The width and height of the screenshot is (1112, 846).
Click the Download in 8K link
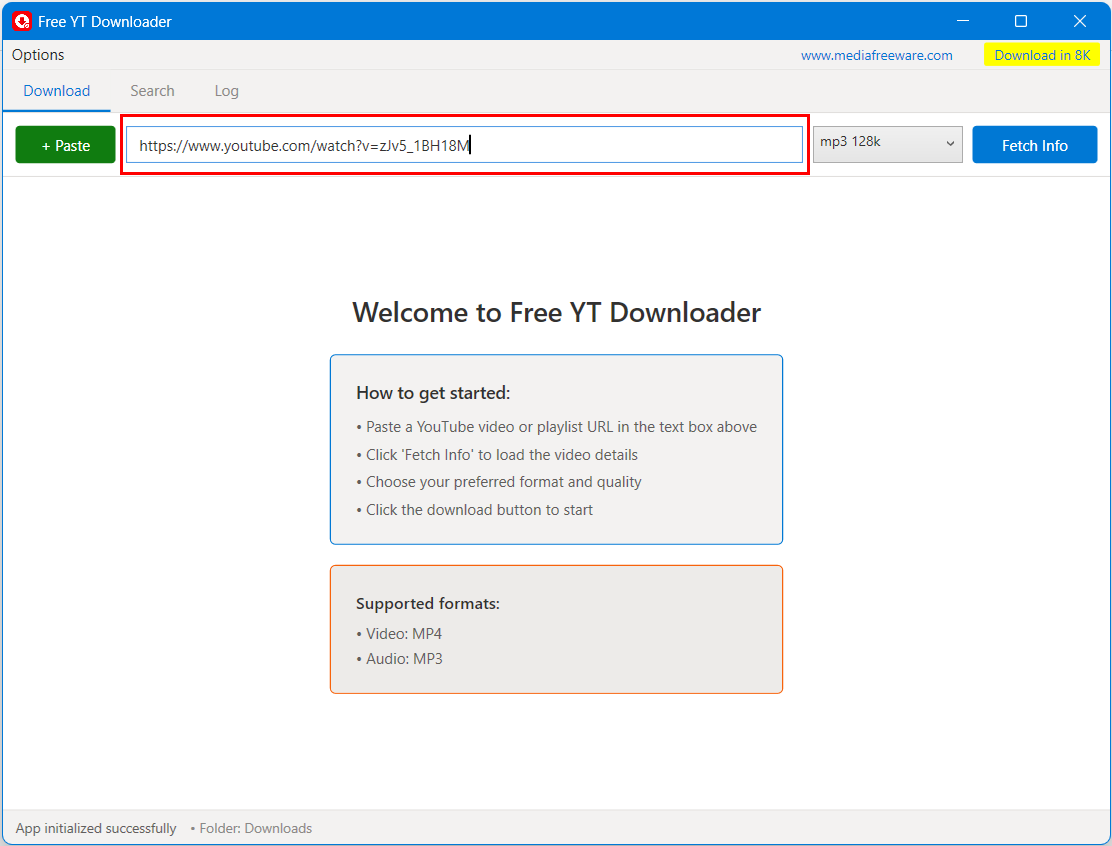1042,55
